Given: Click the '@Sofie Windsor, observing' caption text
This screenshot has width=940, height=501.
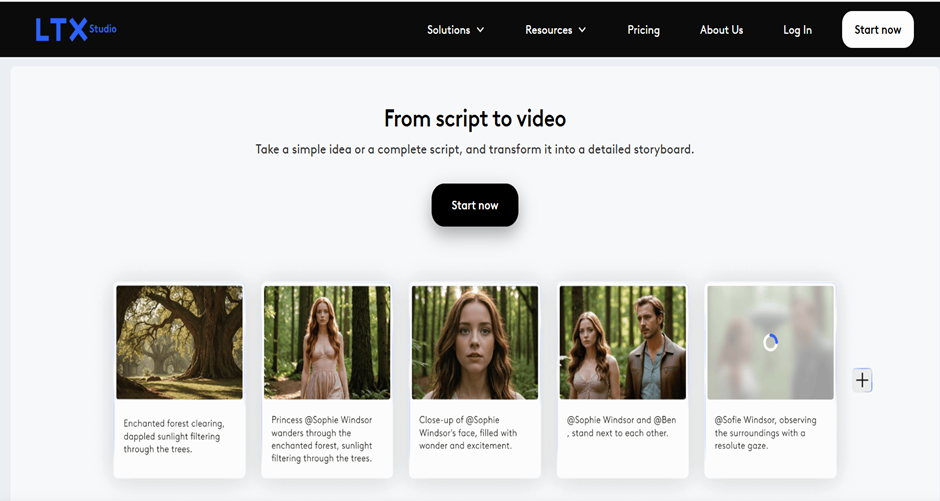Looking at the screenshot, I should click(x=766, y=433).
